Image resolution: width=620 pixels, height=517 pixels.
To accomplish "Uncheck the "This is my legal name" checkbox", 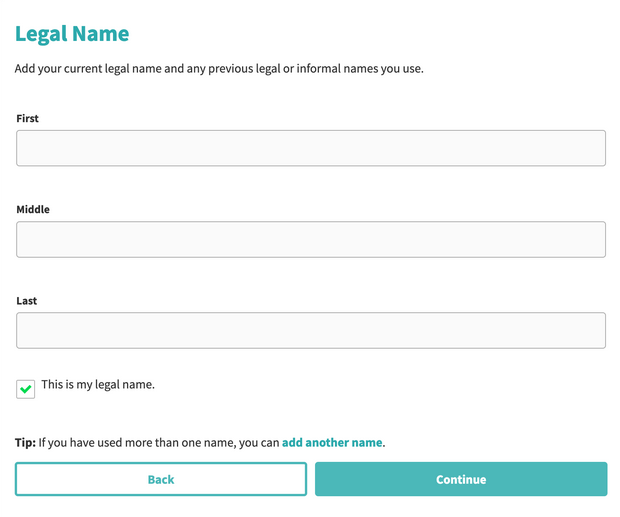I will [26, 388].
